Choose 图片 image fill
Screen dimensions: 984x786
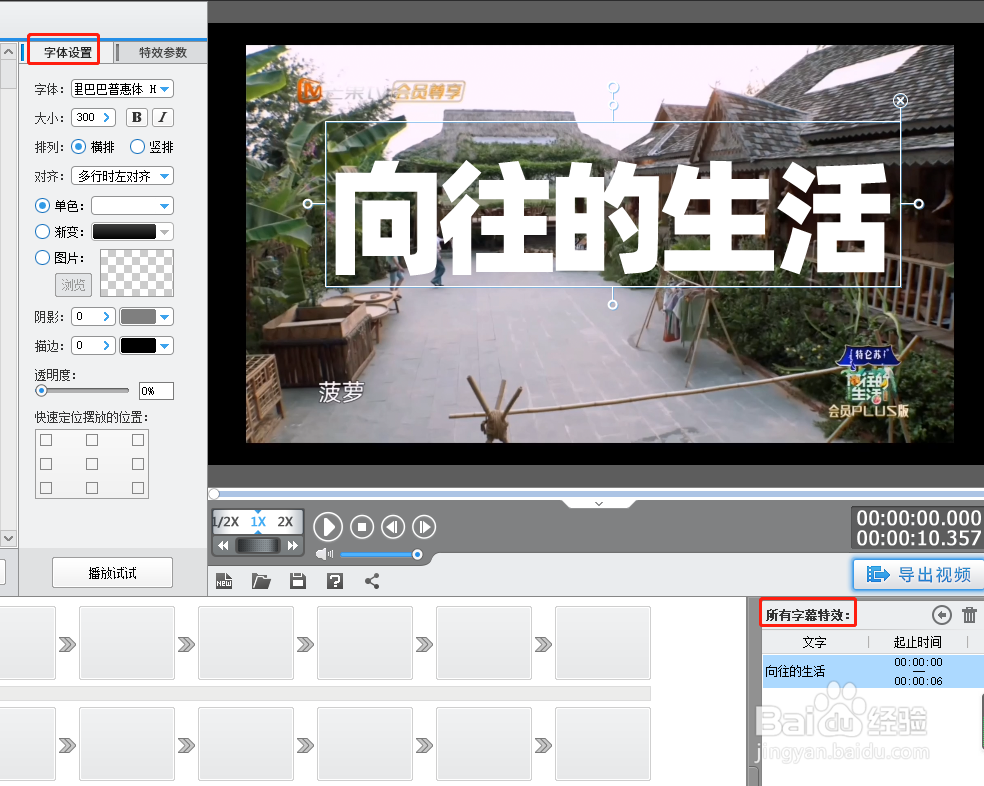(x=42, y=257)
